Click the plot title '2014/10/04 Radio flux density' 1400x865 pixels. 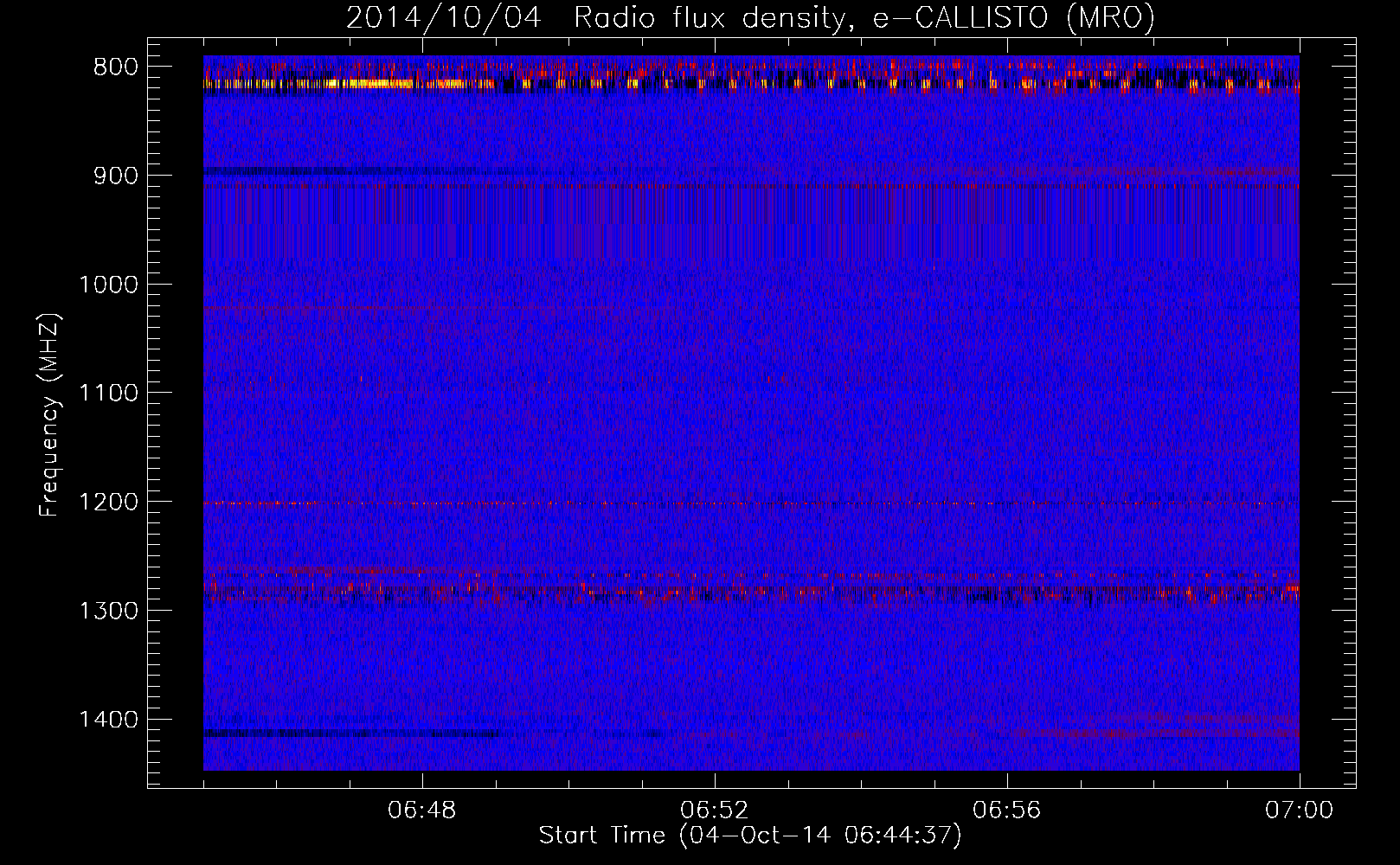(594, 18)
